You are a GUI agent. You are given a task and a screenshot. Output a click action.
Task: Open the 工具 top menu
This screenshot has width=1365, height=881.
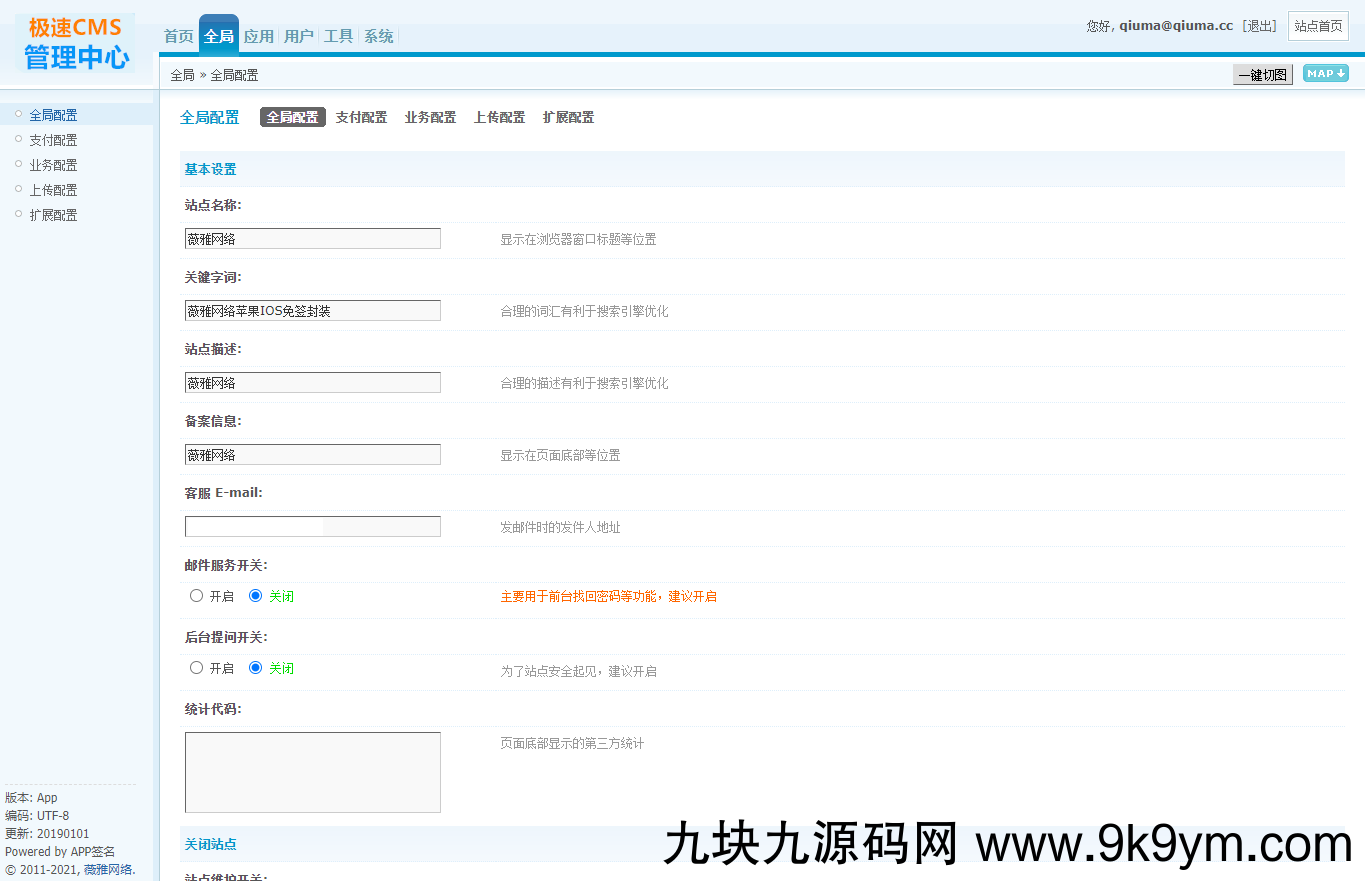click(x=338, y=36)
